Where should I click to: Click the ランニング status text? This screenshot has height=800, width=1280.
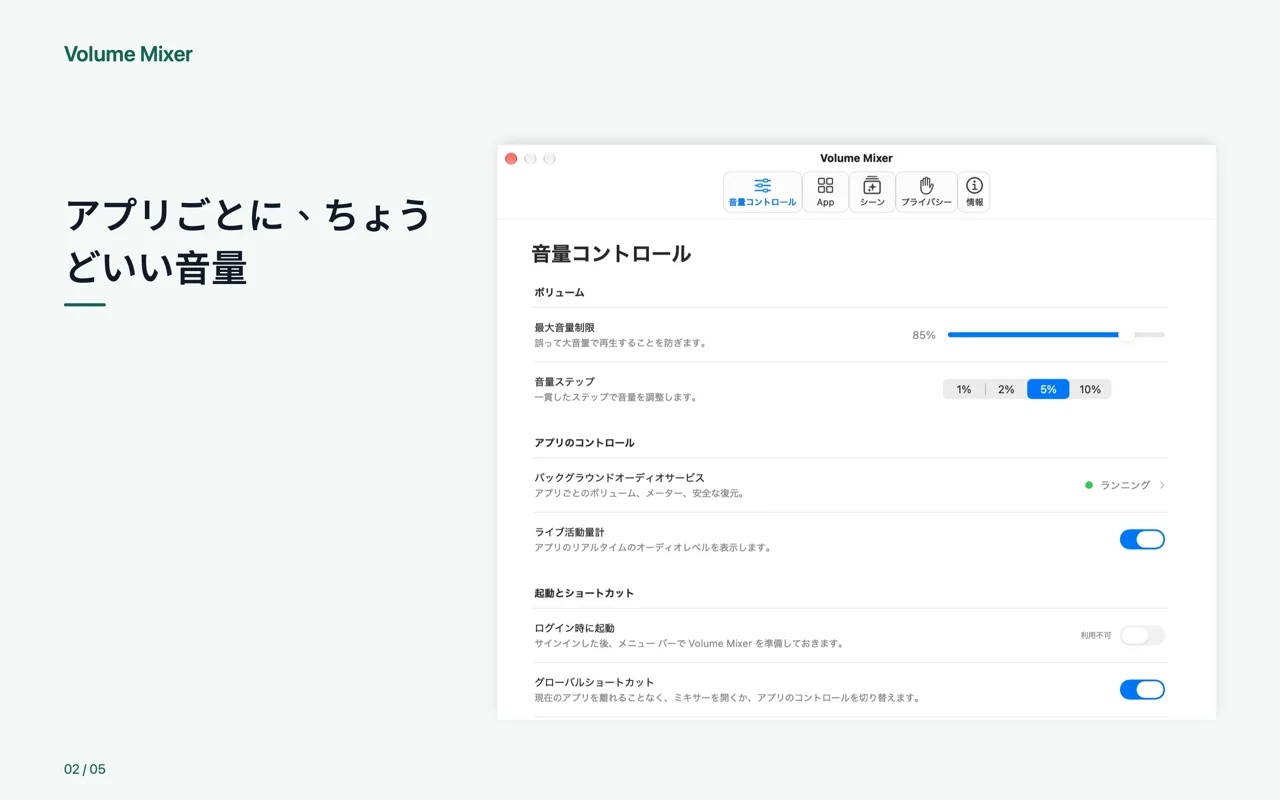[1125, 485]
